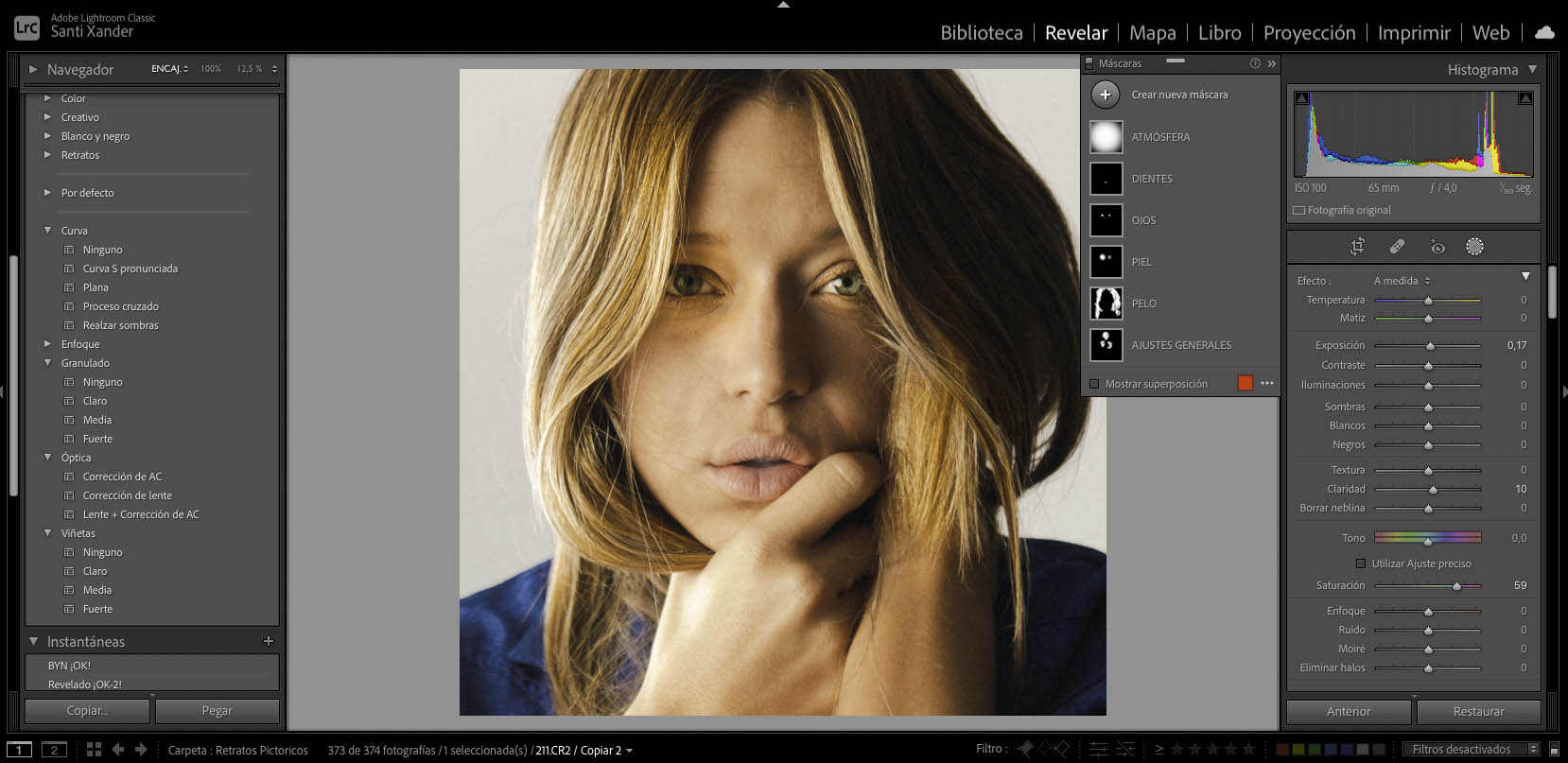Click the Restaurar button
The width and height of the screenshot is (1568, 763).
pyautogui.click(x=1478, y=712)
